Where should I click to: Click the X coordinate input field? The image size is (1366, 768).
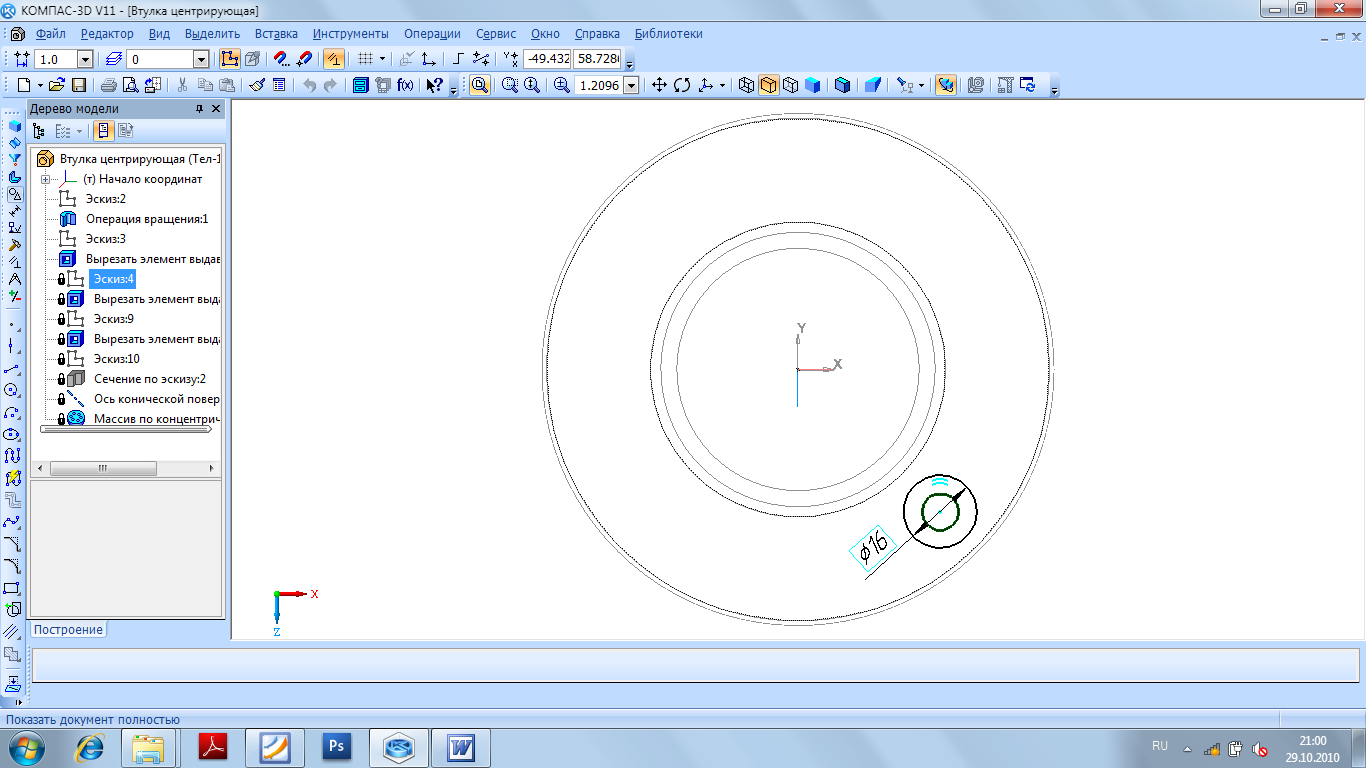[x=546, y=59]
